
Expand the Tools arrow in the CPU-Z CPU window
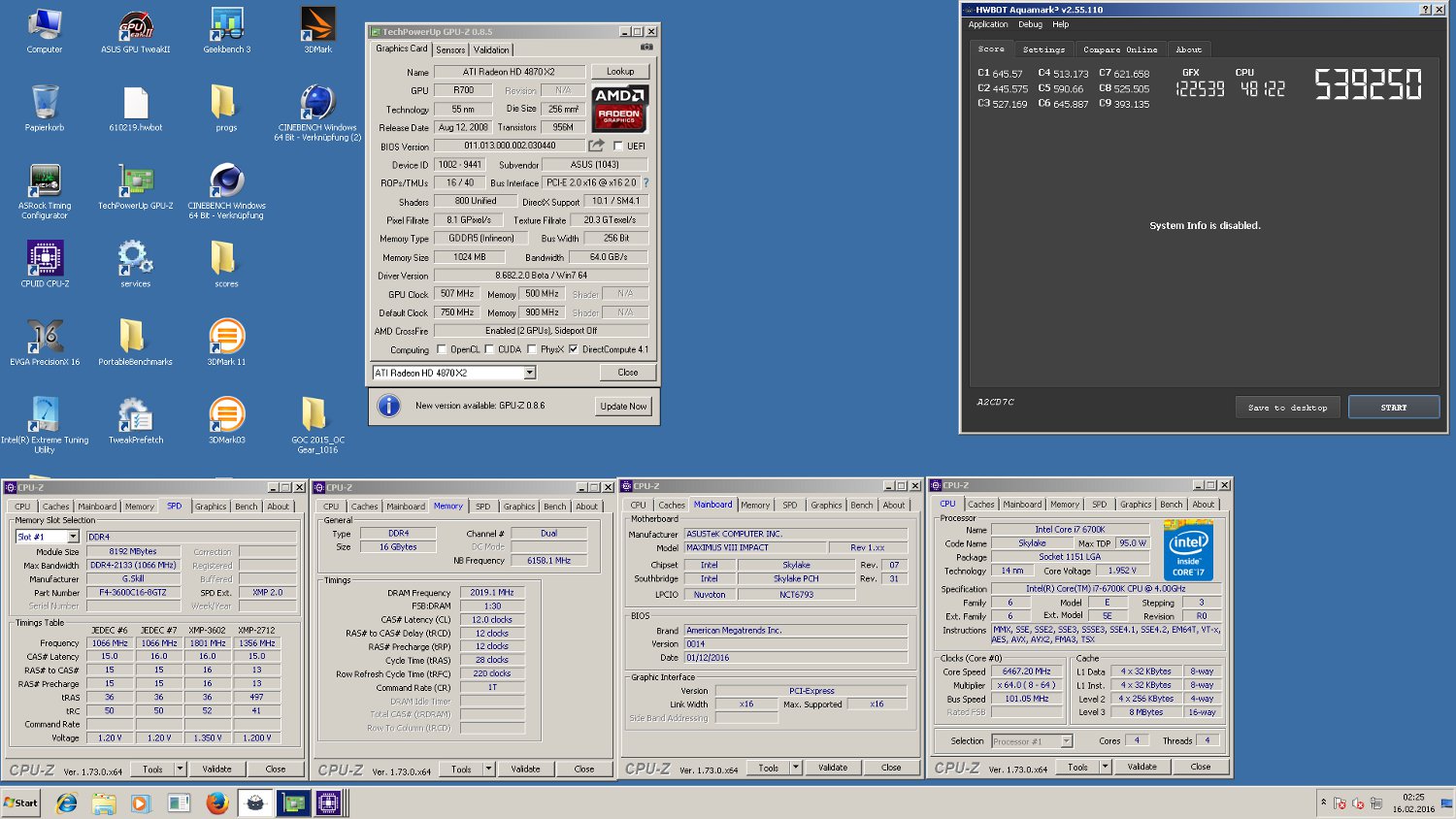click(x=1105, y=767)
